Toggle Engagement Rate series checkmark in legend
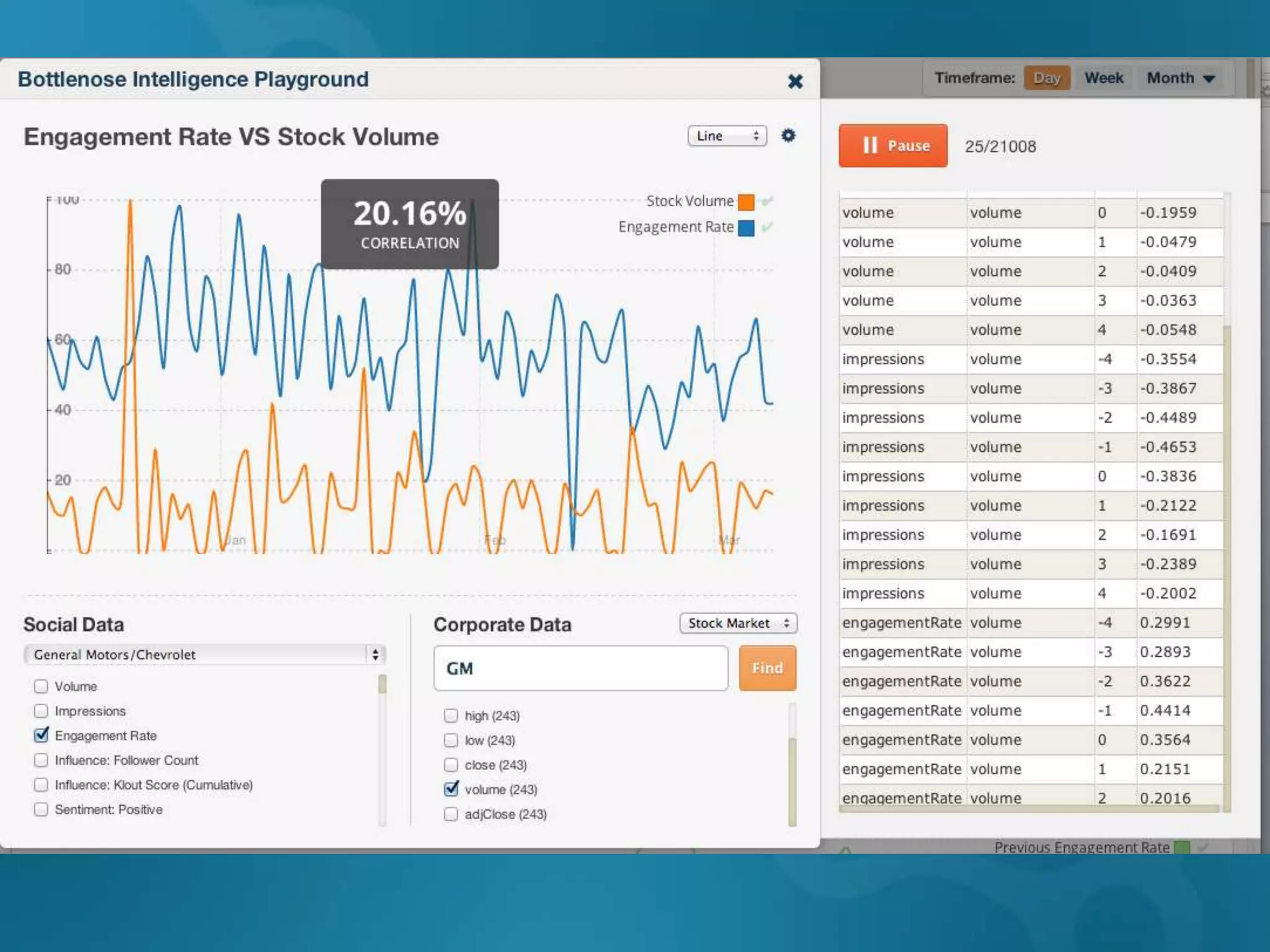The width and height of the screenshot is (1270, 952). tap(768, 227)
